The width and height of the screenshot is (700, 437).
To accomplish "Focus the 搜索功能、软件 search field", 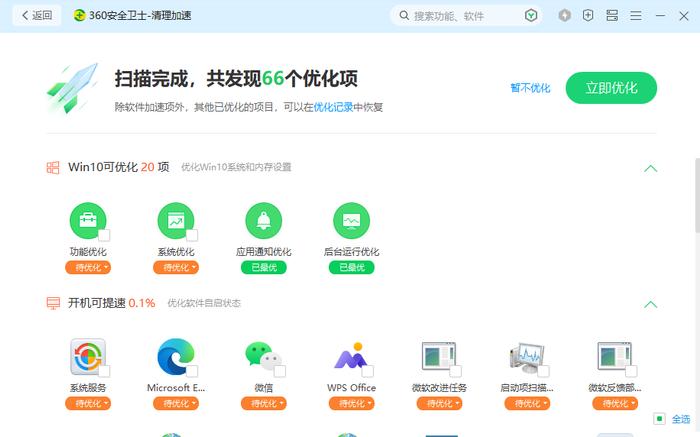I will (x=467, y=16).
